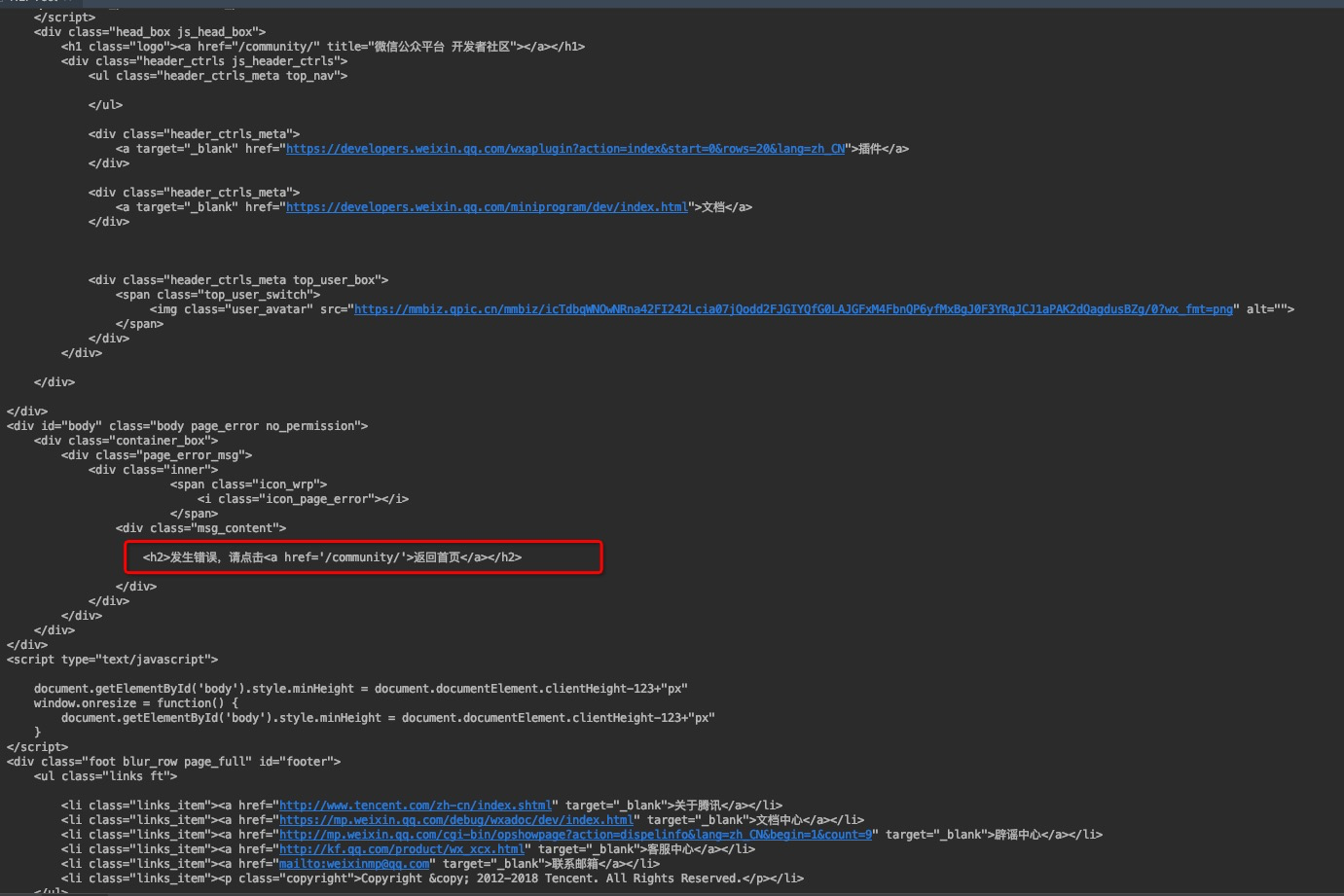Click the div class="foot blur_row page_full" line

[173, 762]
